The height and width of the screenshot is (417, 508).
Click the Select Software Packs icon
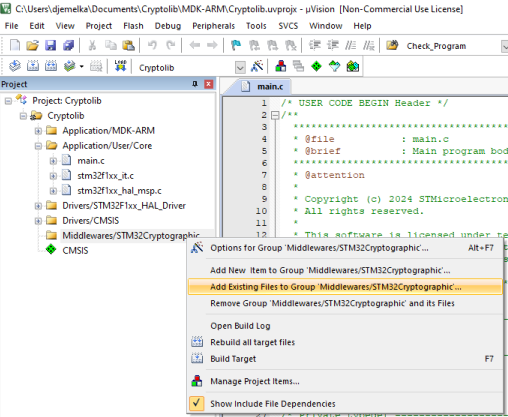(334, 66)
